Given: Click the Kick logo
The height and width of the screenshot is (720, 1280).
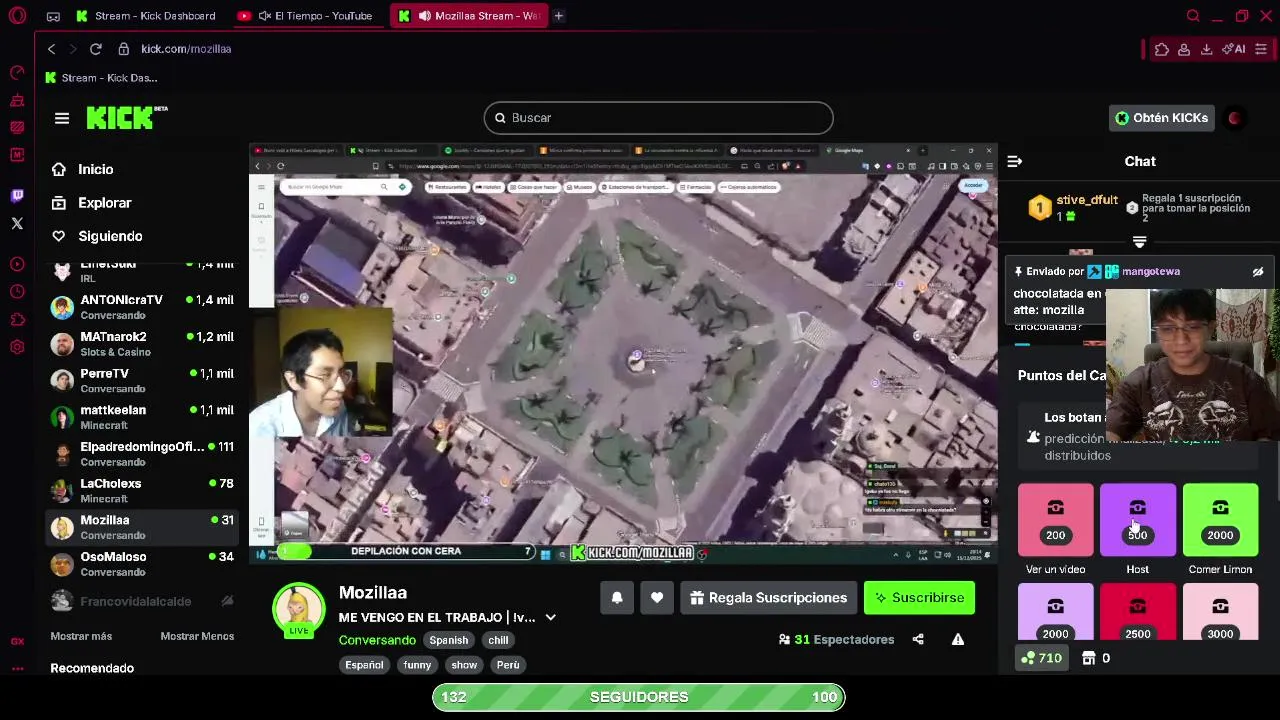Looking at the screenshot, I should (x=126, y=117).
